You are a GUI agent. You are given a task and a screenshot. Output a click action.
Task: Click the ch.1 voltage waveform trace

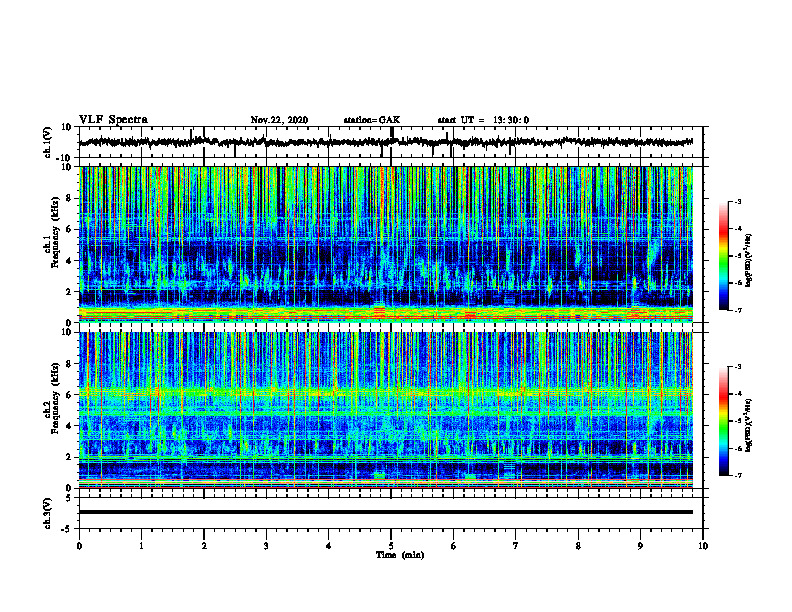click(x=386, y=142)
